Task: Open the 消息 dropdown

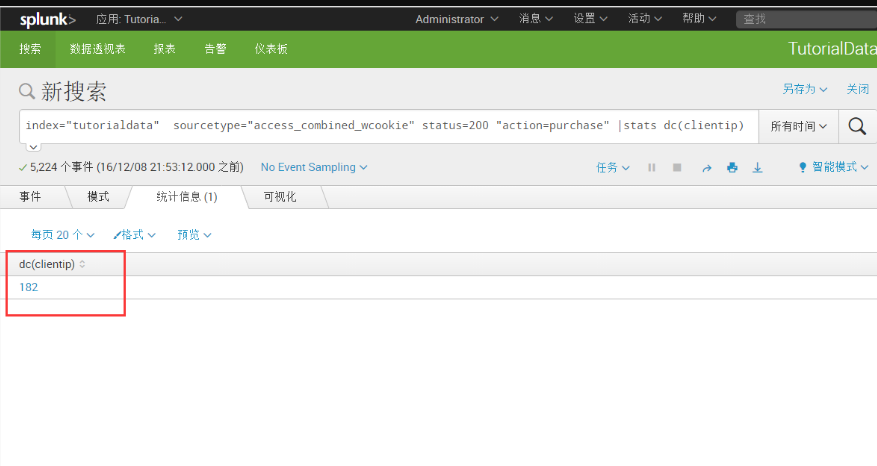Action: coord(535,18)
